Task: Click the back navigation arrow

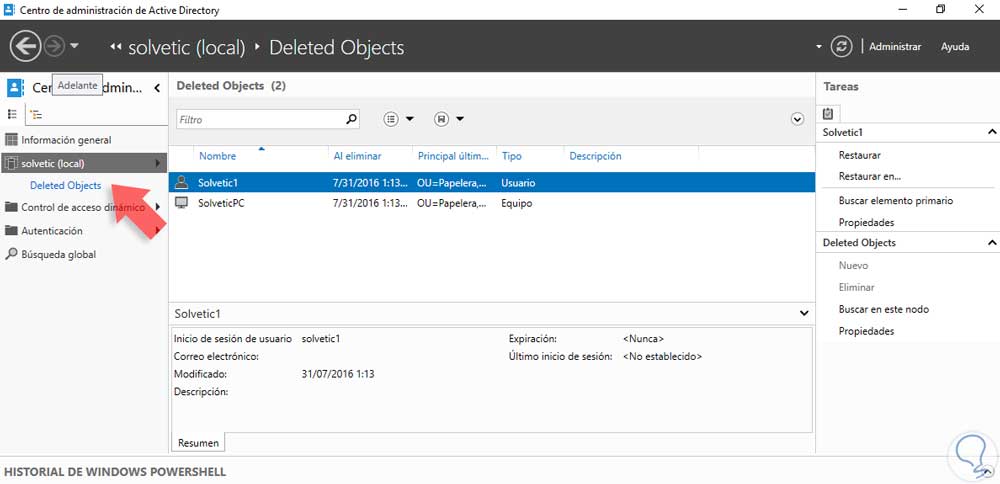Action: pyautogui.click(x=25, y=46)
